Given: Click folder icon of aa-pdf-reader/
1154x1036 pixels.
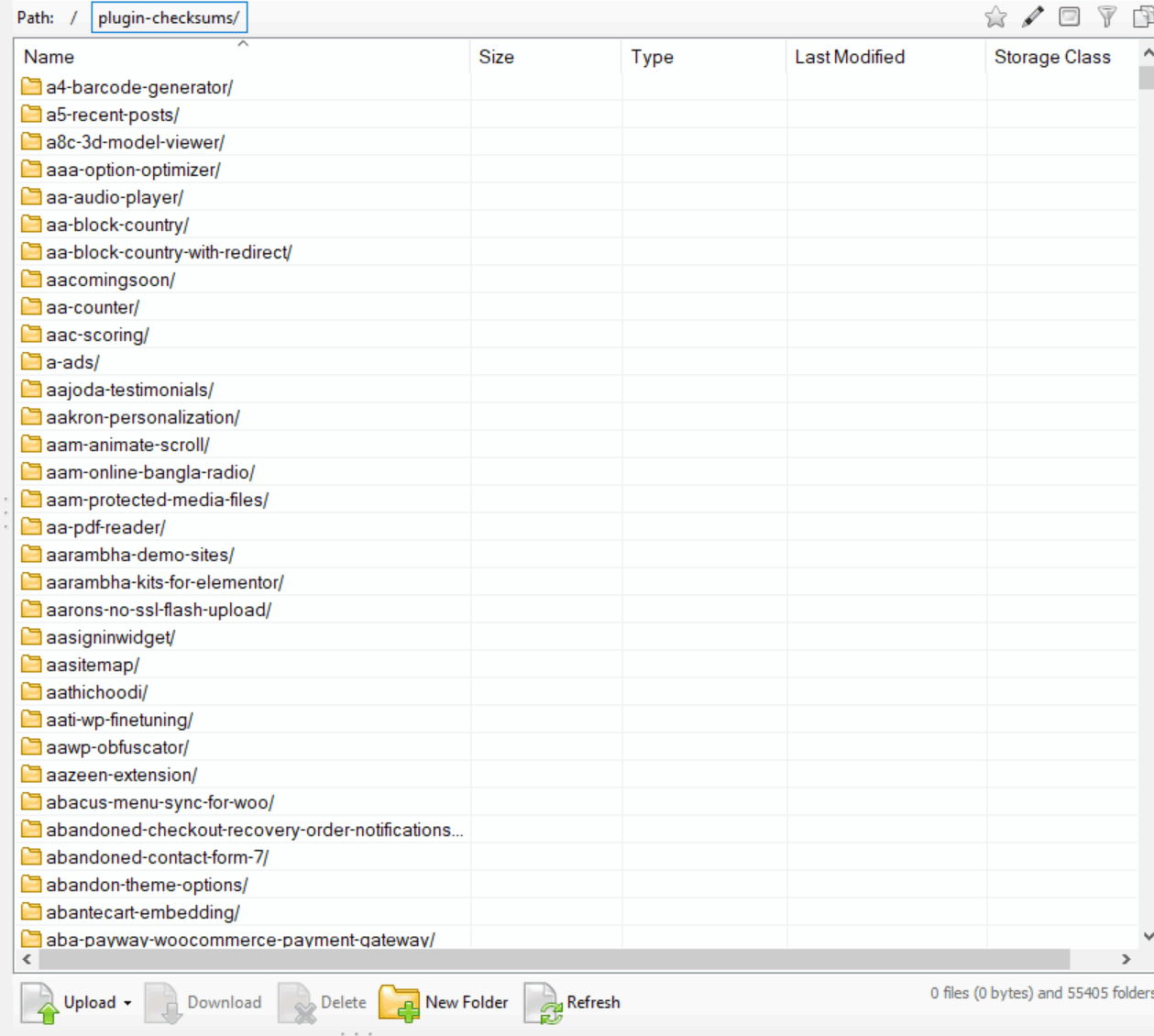Looking at the screenshot, I should [x=32, y=526].
